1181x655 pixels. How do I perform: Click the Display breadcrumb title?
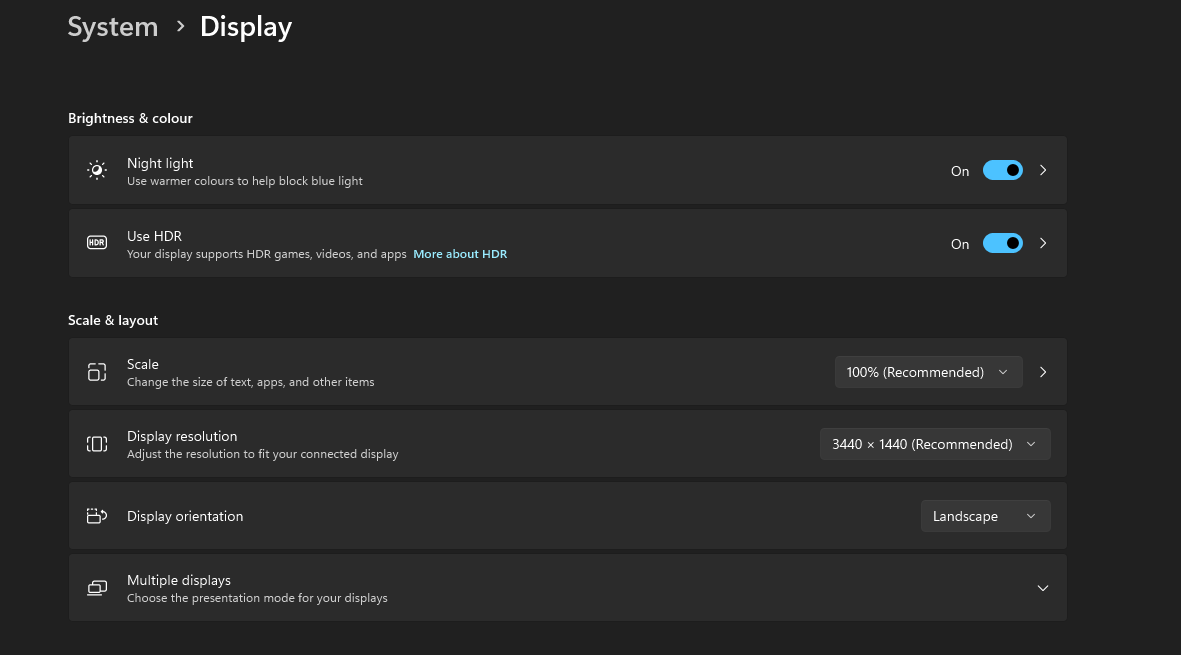coord(246,27)
